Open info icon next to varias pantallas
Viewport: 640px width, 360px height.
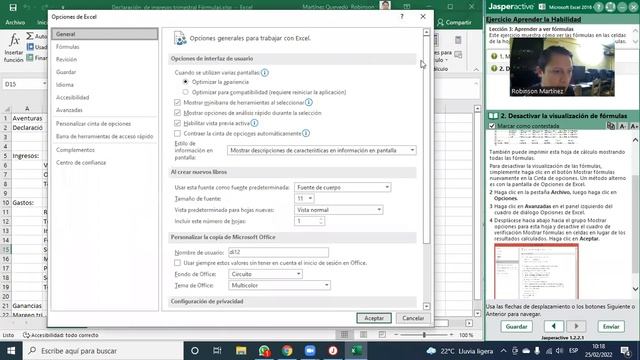[x=265, y=73]
